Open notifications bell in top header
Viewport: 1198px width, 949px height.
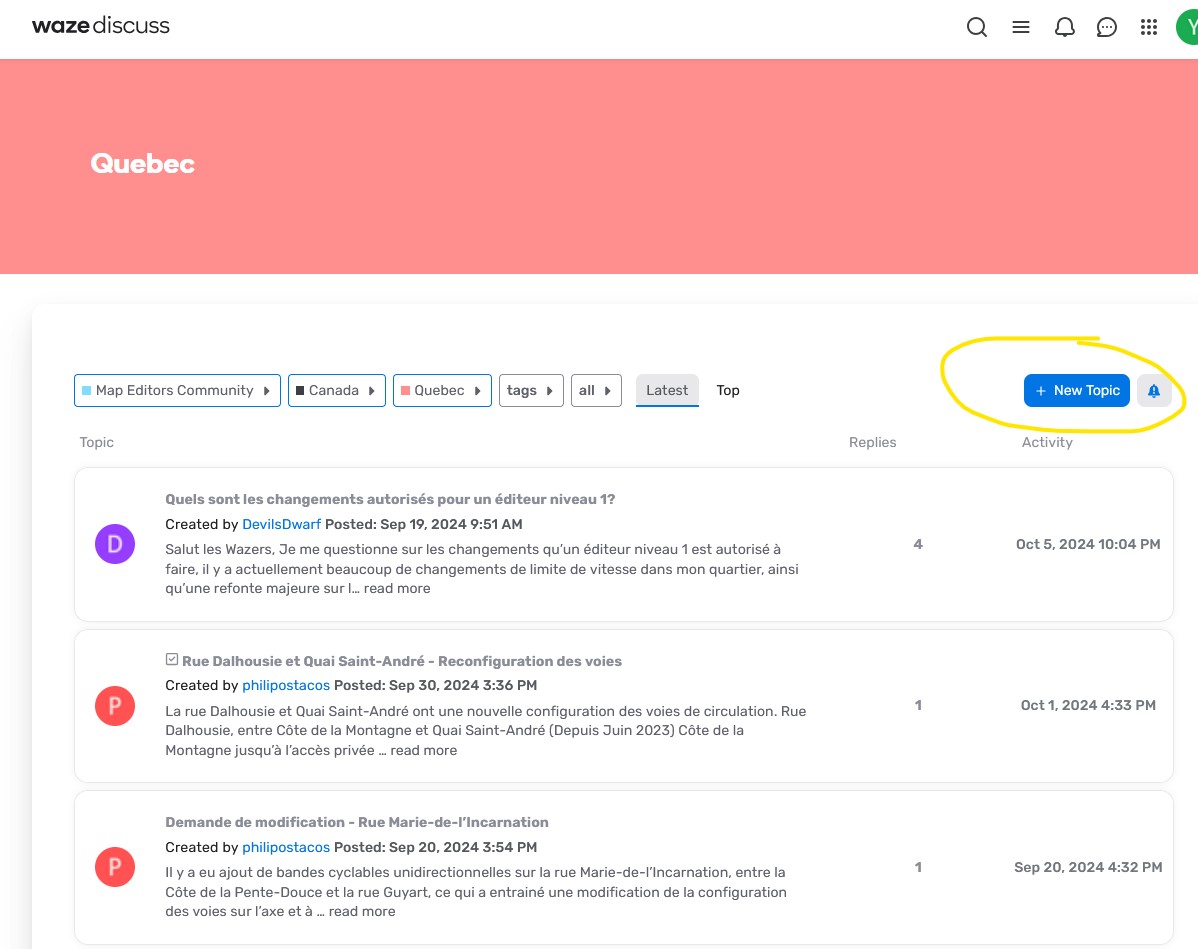click(1065, 27)
